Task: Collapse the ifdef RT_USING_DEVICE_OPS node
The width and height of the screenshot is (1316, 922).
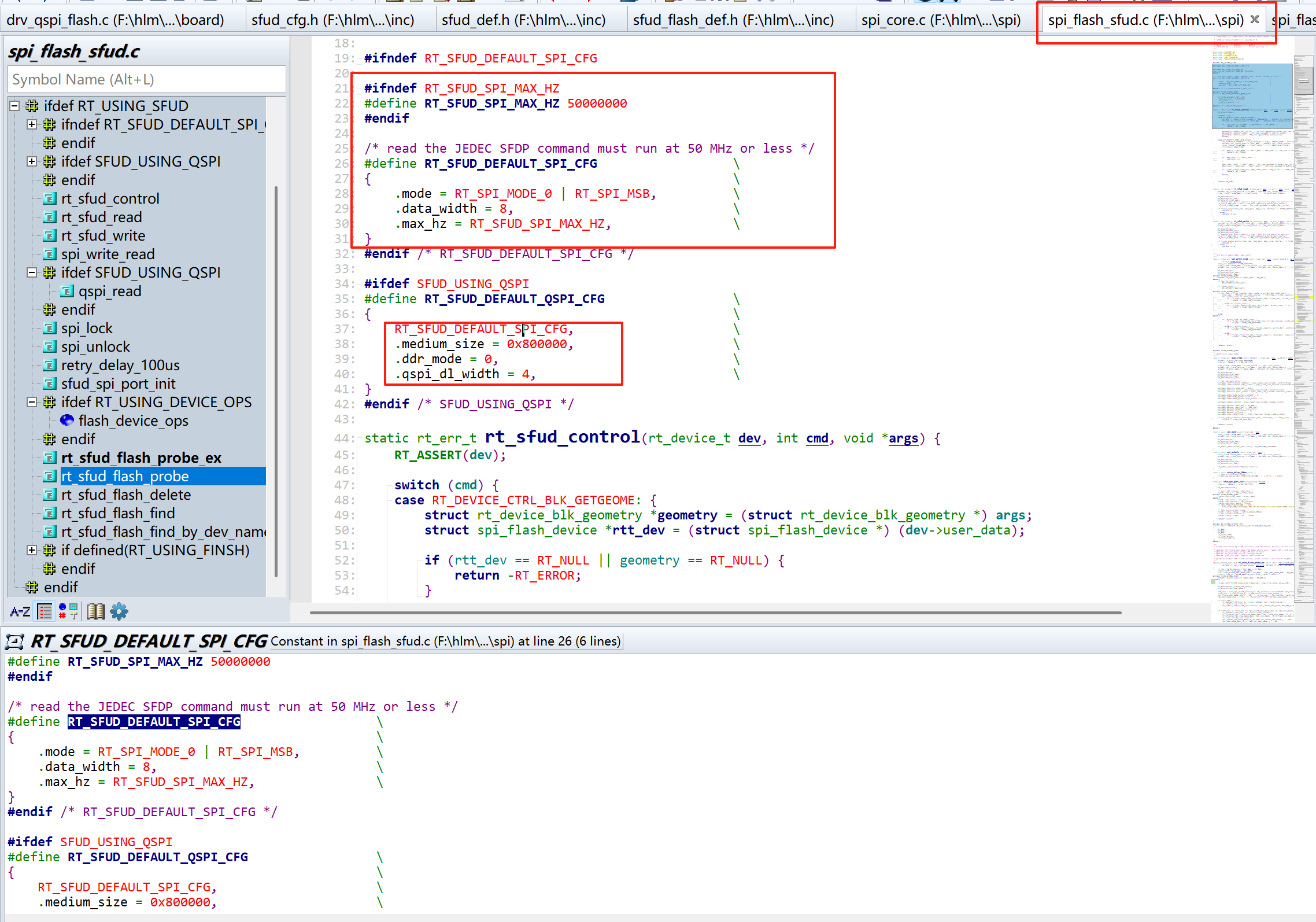Action: tap(32, 402)
